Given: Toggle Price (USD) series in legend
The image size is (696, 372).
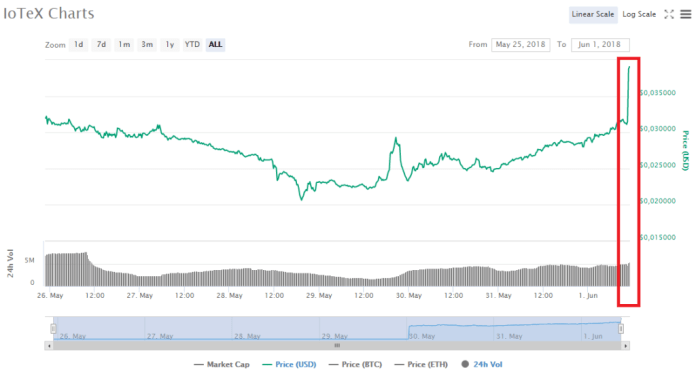Looking at the screenshot, I should 289,364.
